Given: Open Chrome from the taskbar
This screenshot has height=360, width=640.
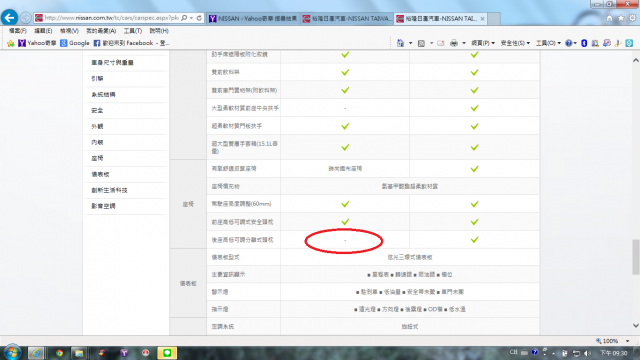Looking at the screenshot, I should click(x=59, y=353).
